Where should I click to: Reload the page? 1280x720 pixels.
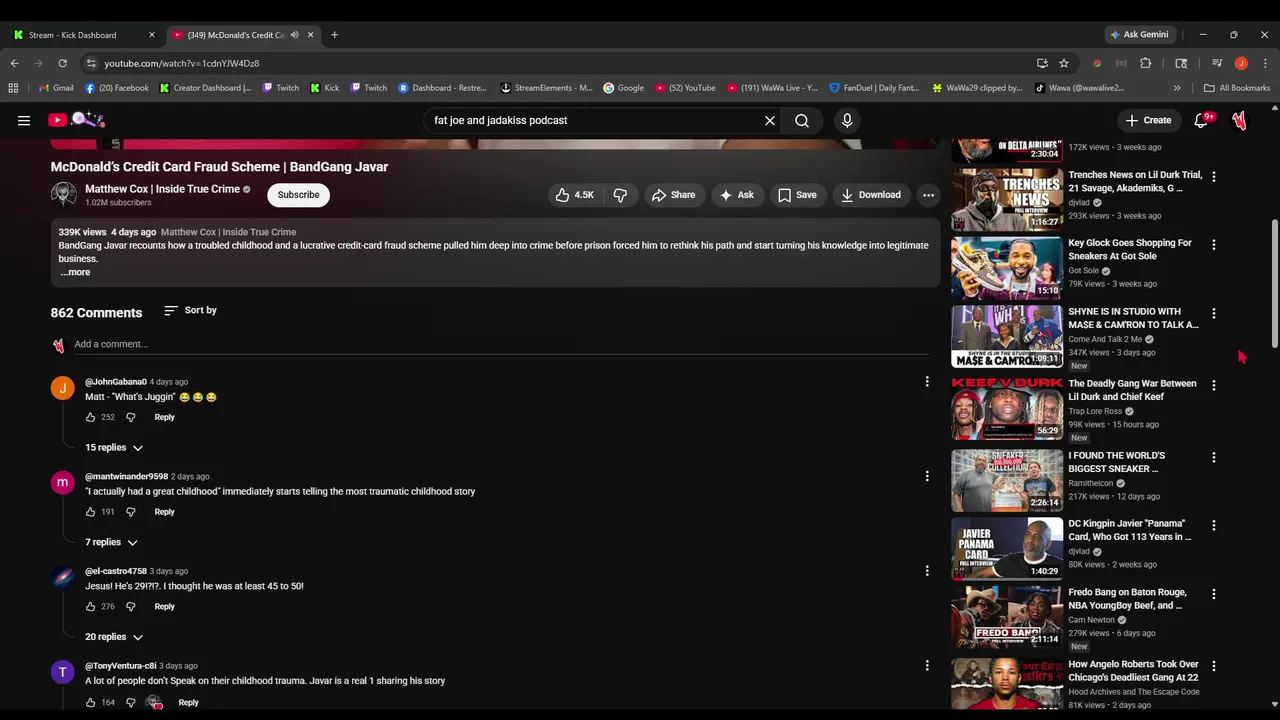click(x=62, y=63)
